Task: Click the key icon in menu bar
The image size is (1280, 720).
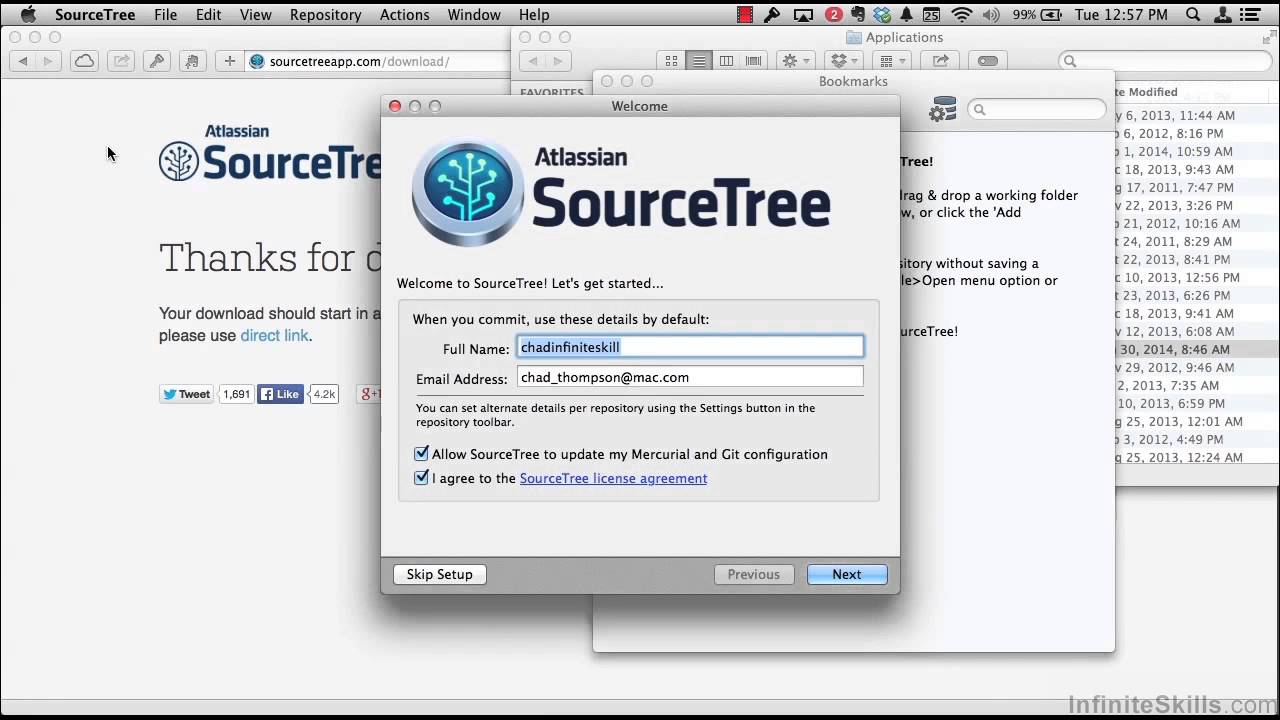Action: coord(772,15)
